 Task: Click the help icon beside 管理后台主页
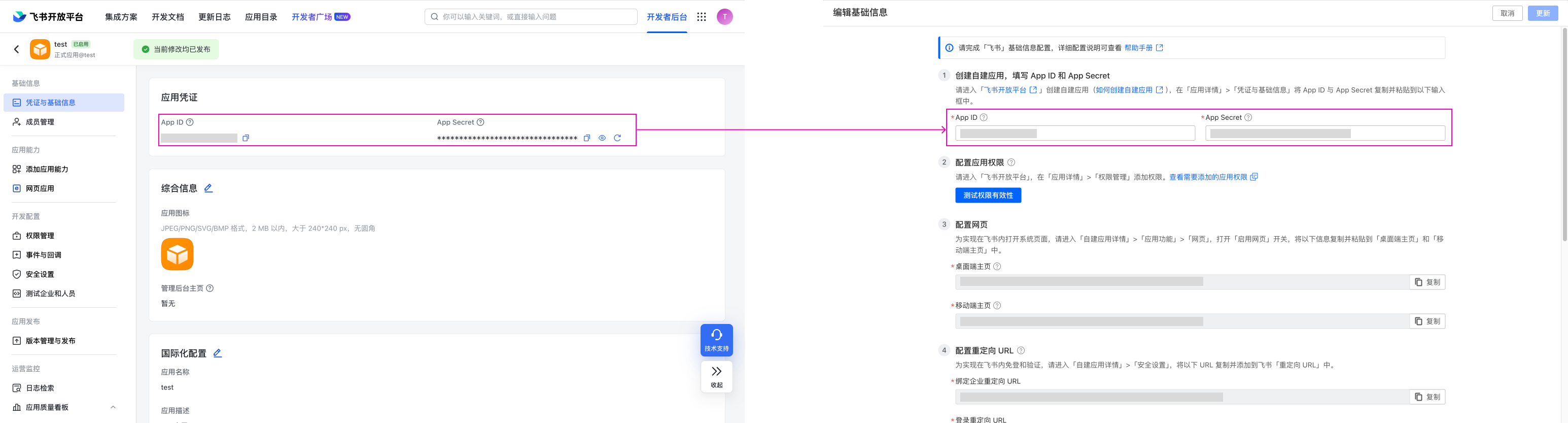tap(210, 288)
